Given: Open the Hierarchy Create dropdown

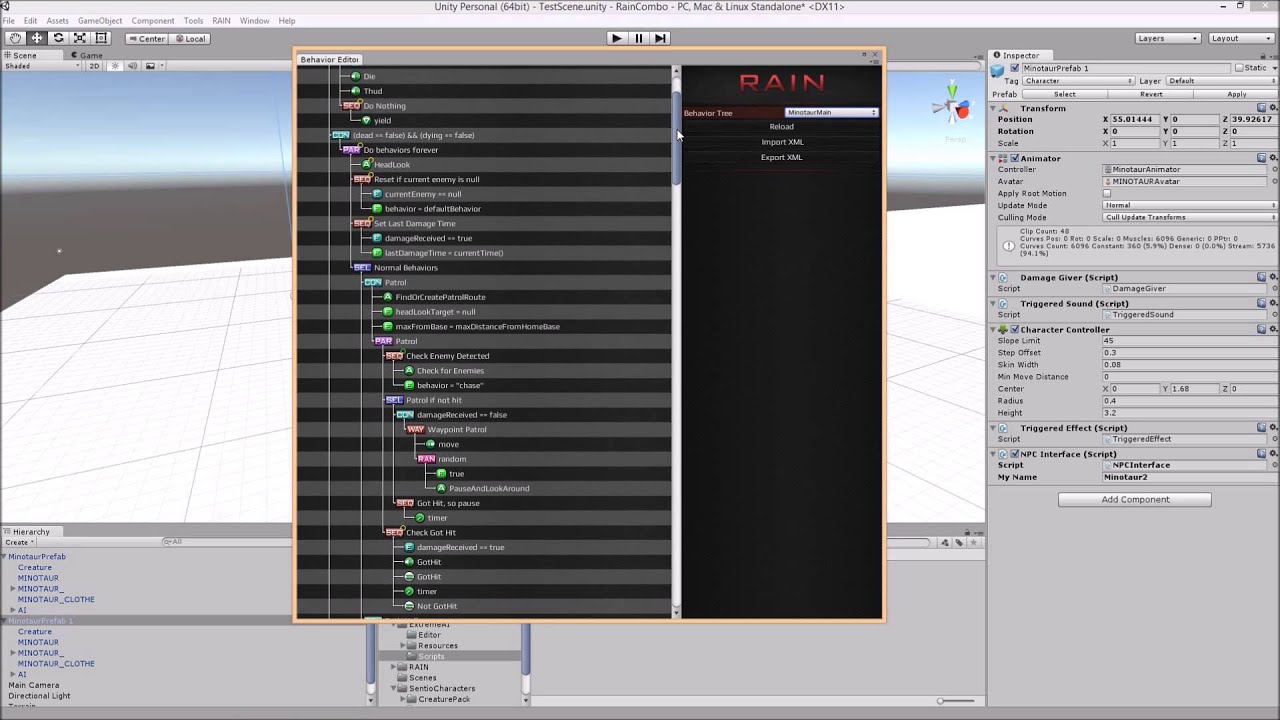Looking at the screenshot, I should (19, 542).
